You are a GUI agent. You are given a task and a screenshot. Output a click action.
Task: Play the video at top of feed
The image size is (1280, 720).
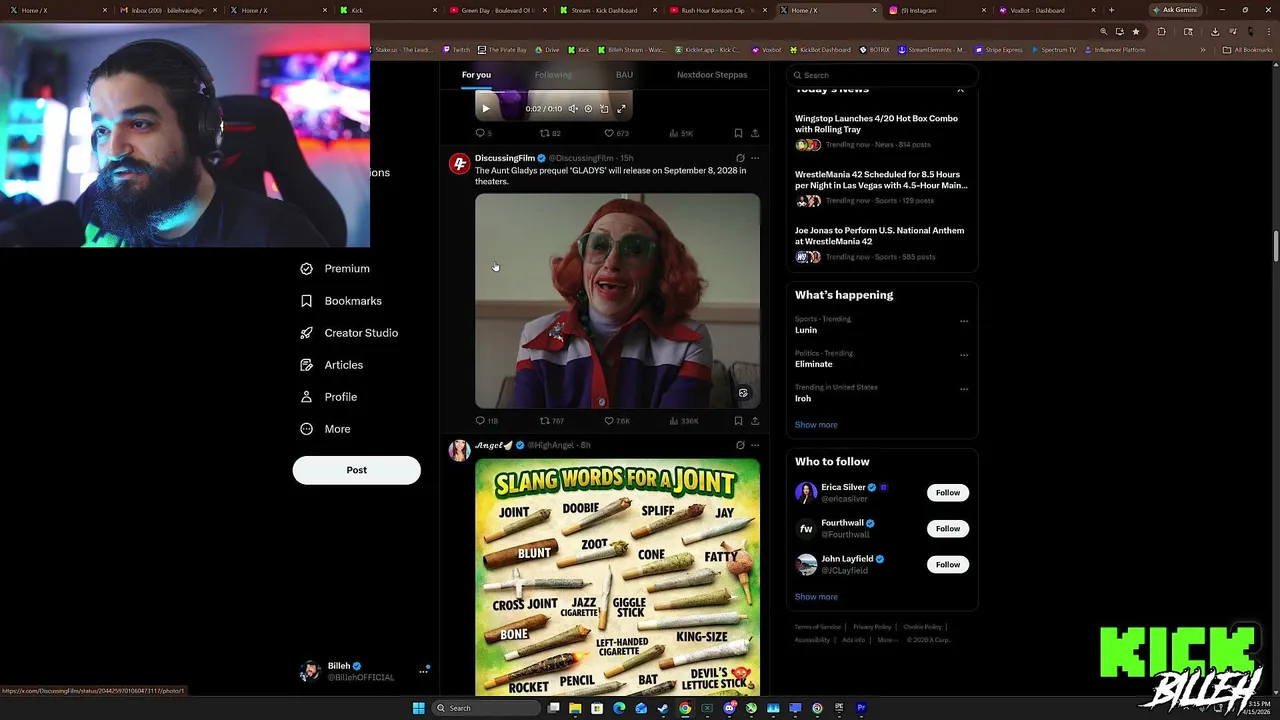(486, 109)
